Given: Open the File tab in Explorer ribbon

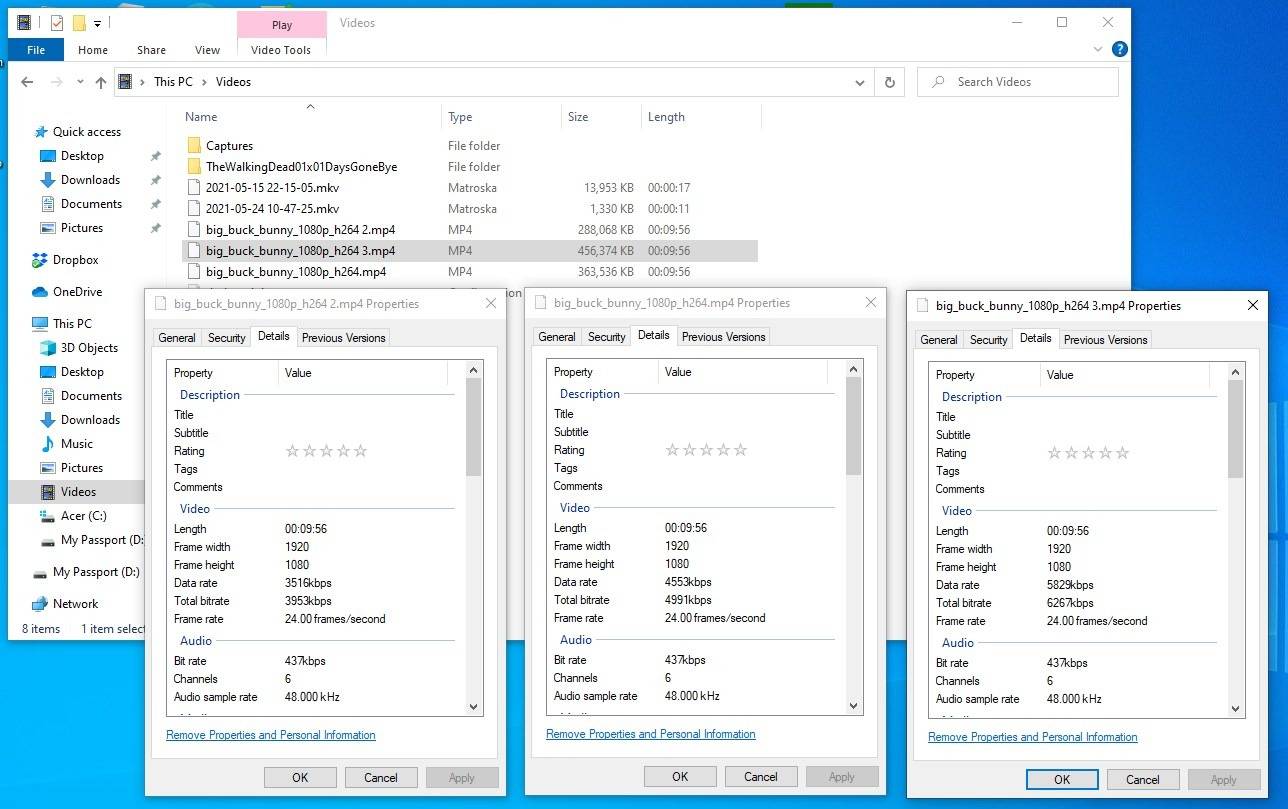Looking at the screenshot, I should point(36,50).
